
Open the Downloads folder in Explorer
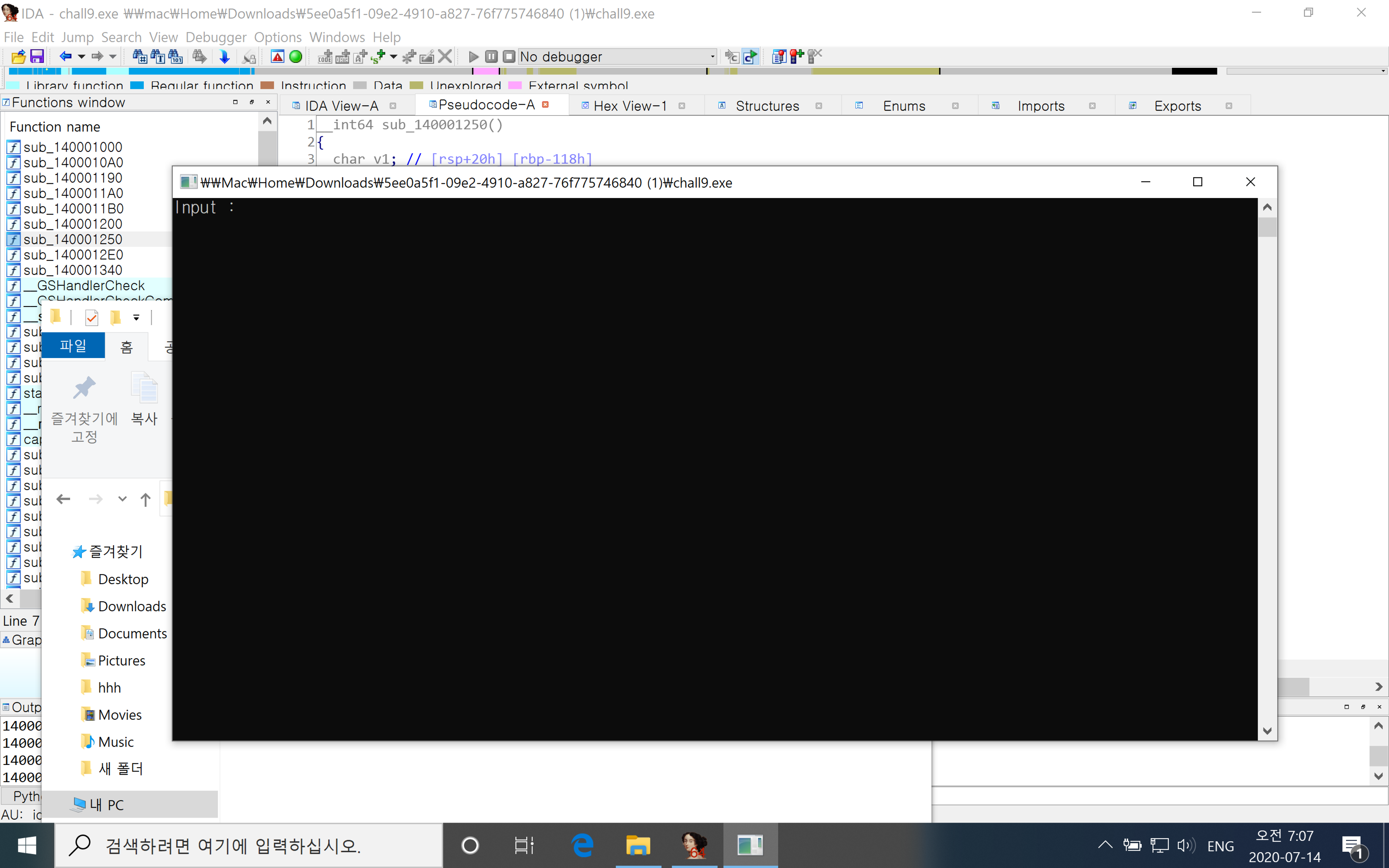(131, 606)
